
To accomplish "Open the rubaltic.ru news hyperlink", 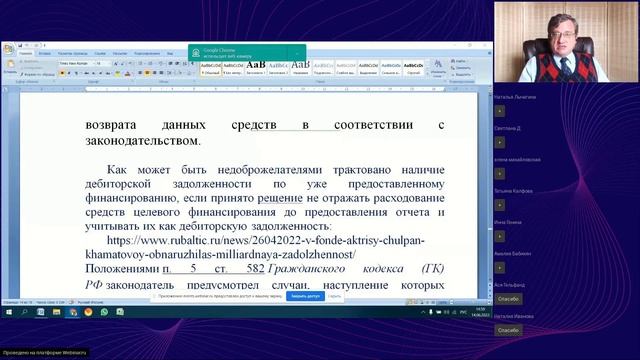I will pyautogui.click(x=255, y=247).
